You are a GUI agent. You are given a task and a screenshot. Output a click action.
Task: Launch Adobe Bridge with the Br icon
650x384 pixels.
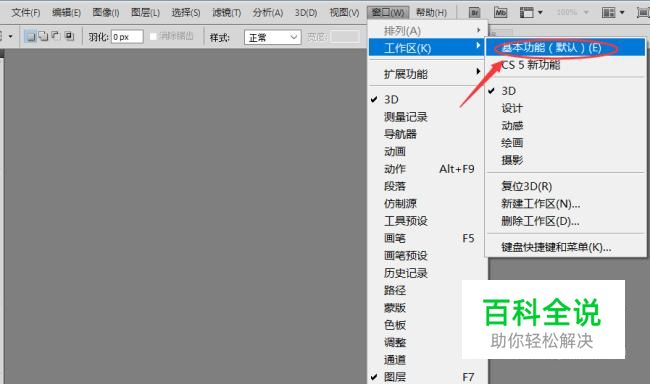pyautogui.click(x=474, y=12)
